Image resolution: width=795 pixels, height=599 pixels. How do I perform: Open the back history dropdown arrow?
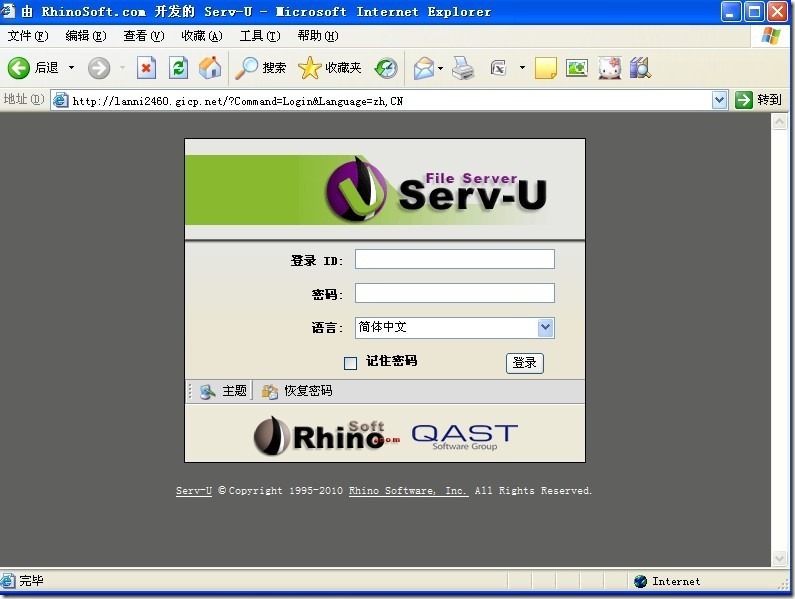(71, 67)
